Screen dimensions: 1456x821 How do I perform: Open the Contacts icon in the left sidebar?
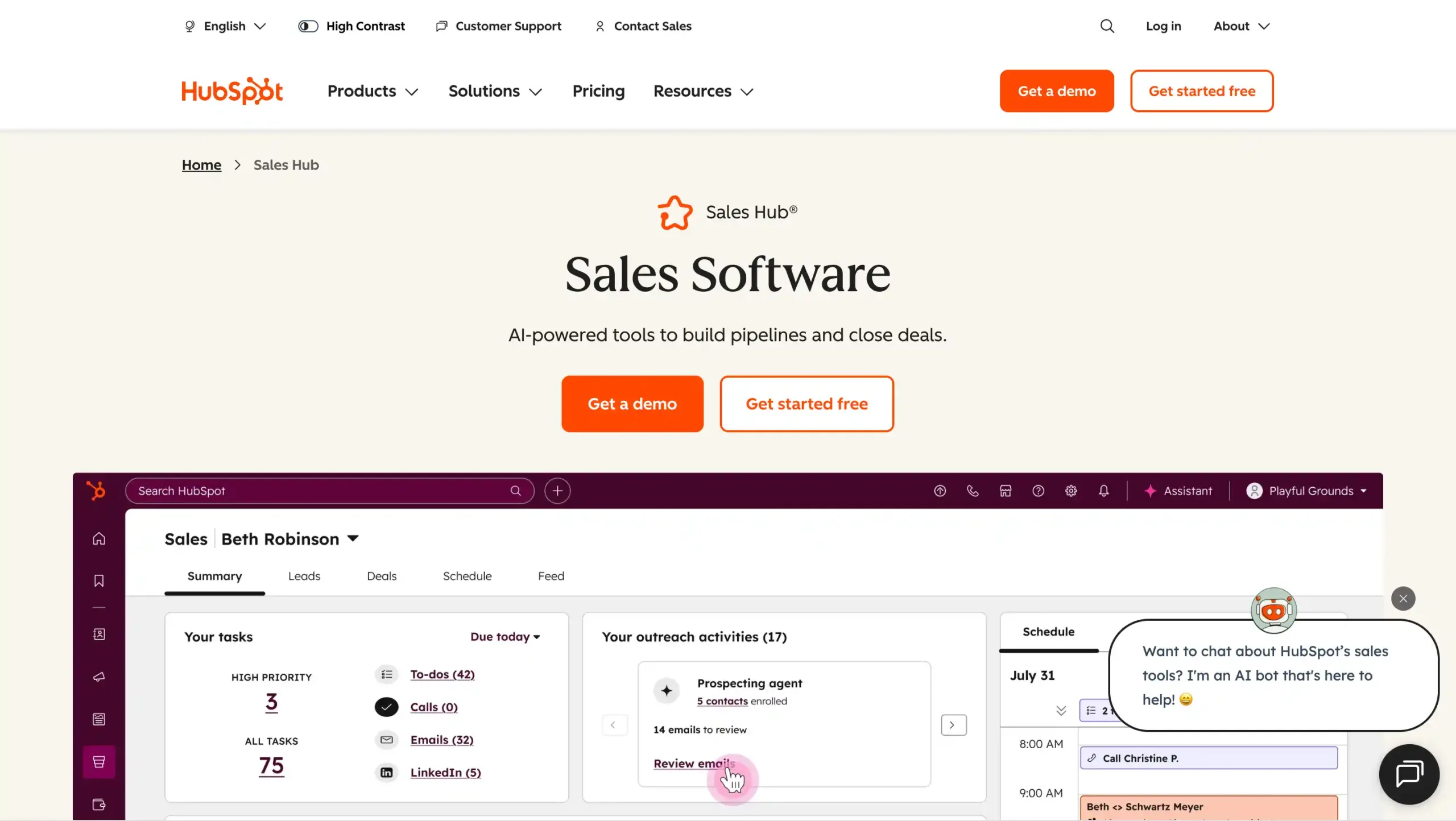98,635
